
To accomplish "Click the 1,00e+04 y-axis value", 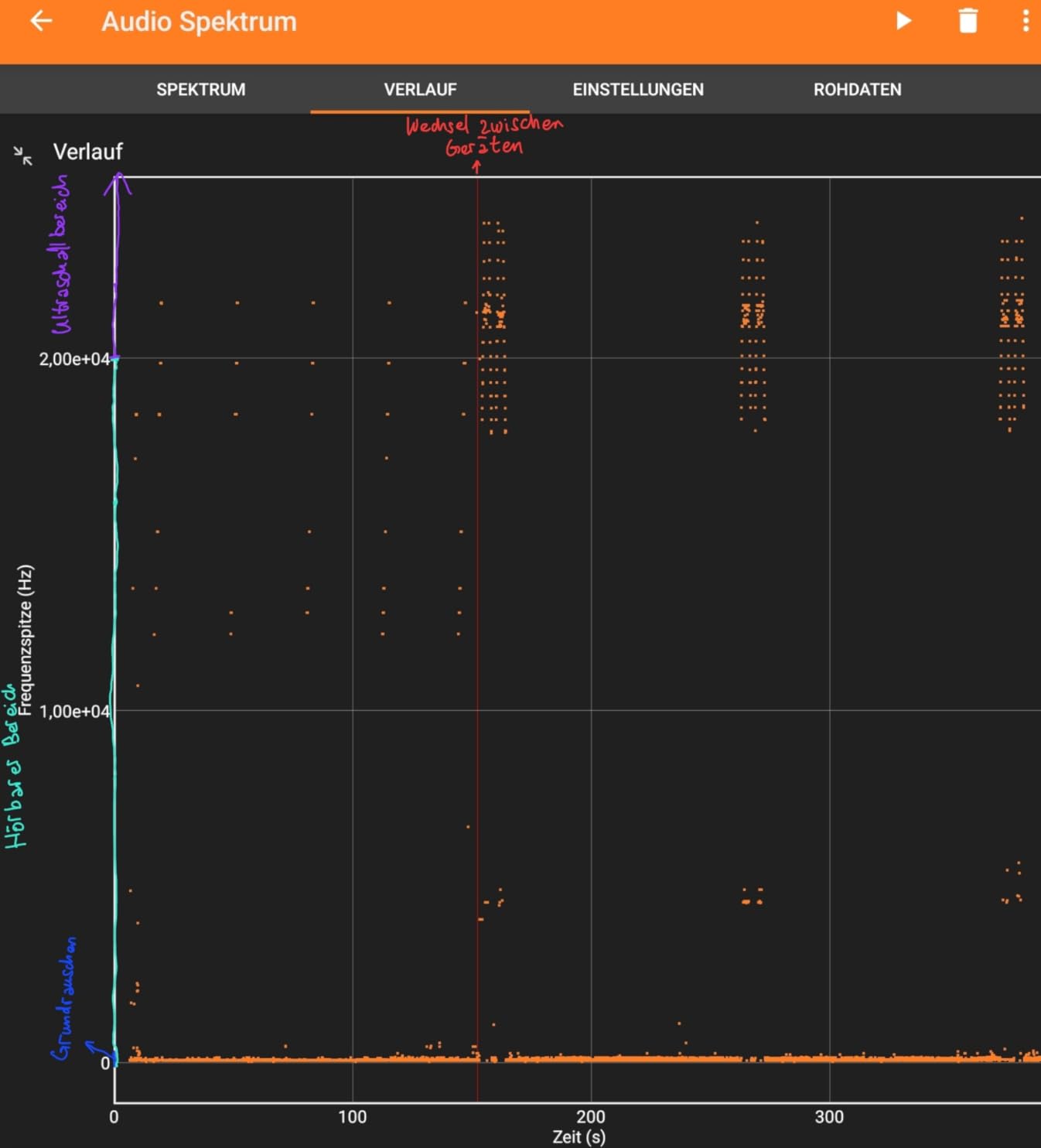I will coord(74,711).
